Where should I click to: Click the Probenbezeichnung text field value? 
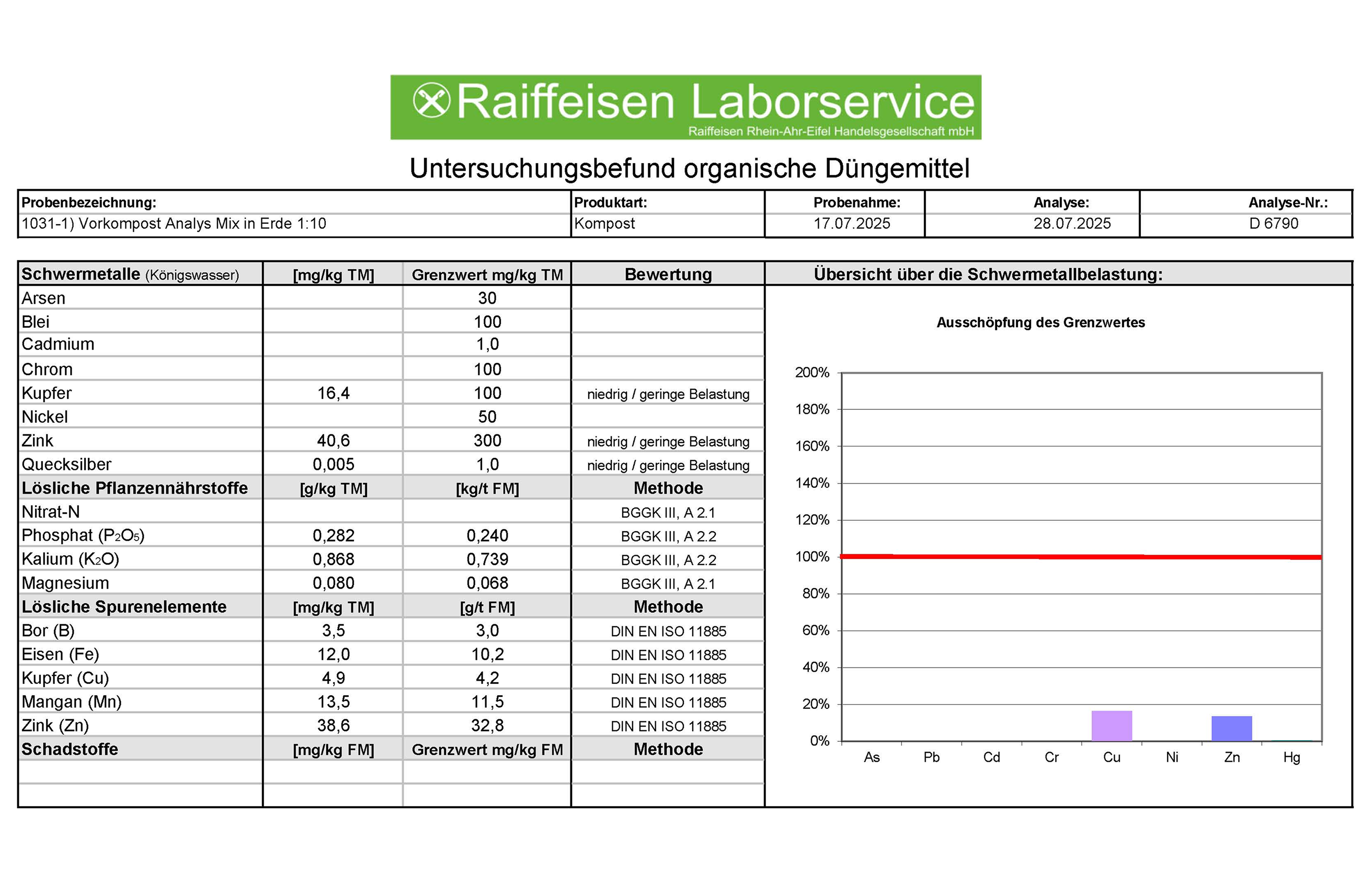[x=174, y=223]
